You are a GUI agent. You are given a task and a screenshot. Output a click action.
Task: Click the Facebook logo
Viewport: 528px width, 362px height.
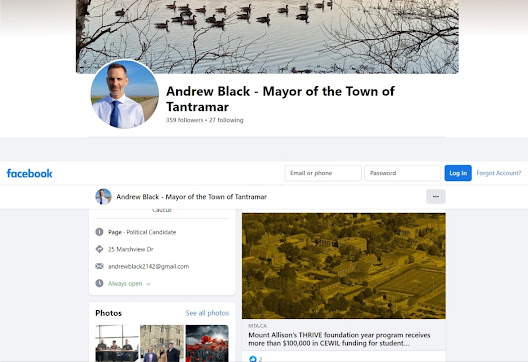(x=30, y=173)
